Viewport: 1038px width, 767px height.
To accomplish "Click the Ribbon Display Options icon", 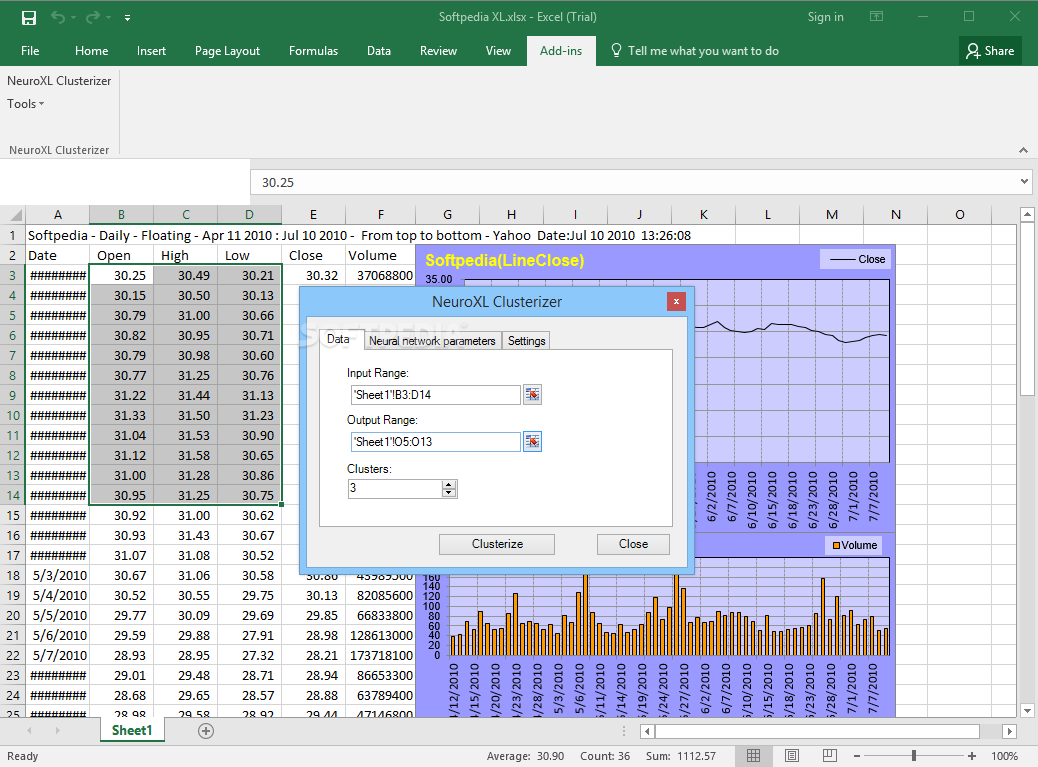I will pyautogui.click(x=876, y=17).
